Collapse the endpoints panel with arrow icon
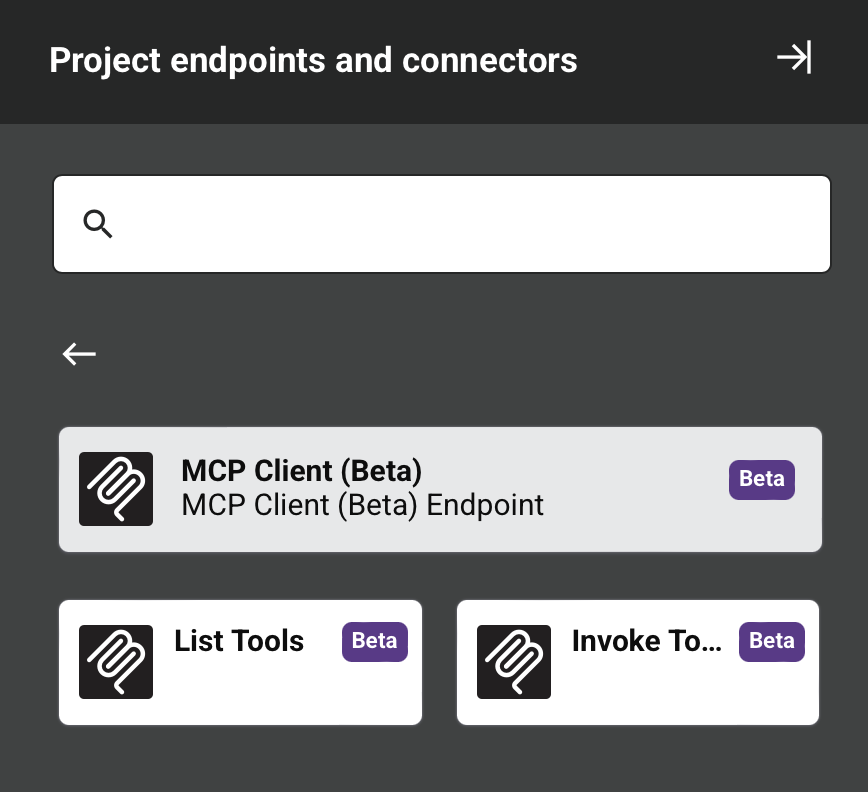The image size is (868, 792). coord(794,58)
